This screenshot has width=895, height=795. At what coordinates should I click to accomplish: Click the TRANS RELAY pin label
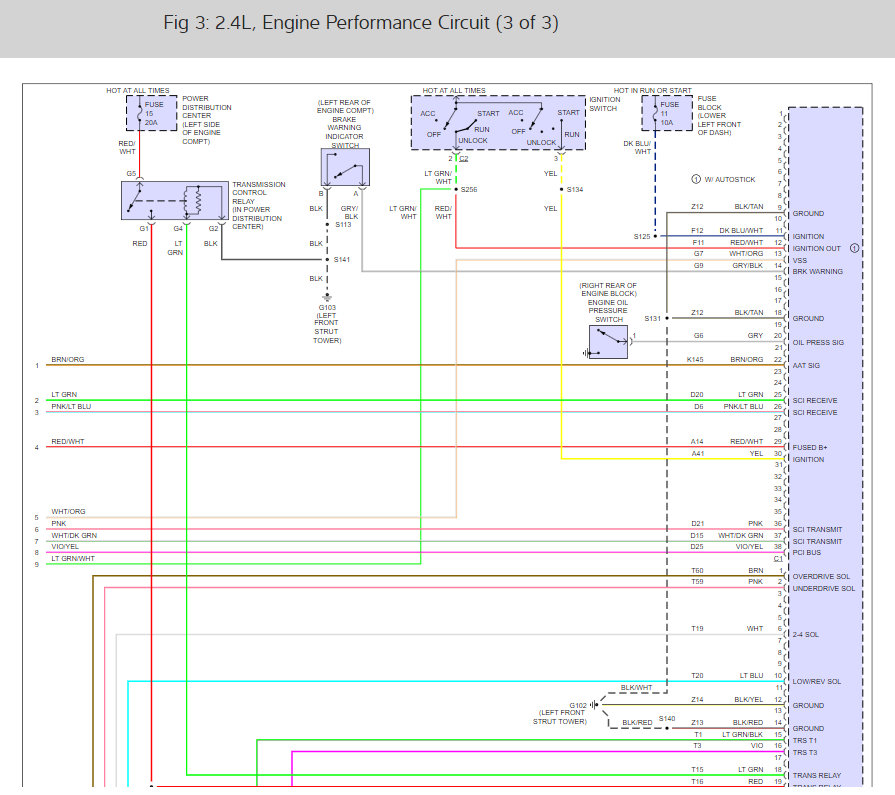click(x=817, y=776)
